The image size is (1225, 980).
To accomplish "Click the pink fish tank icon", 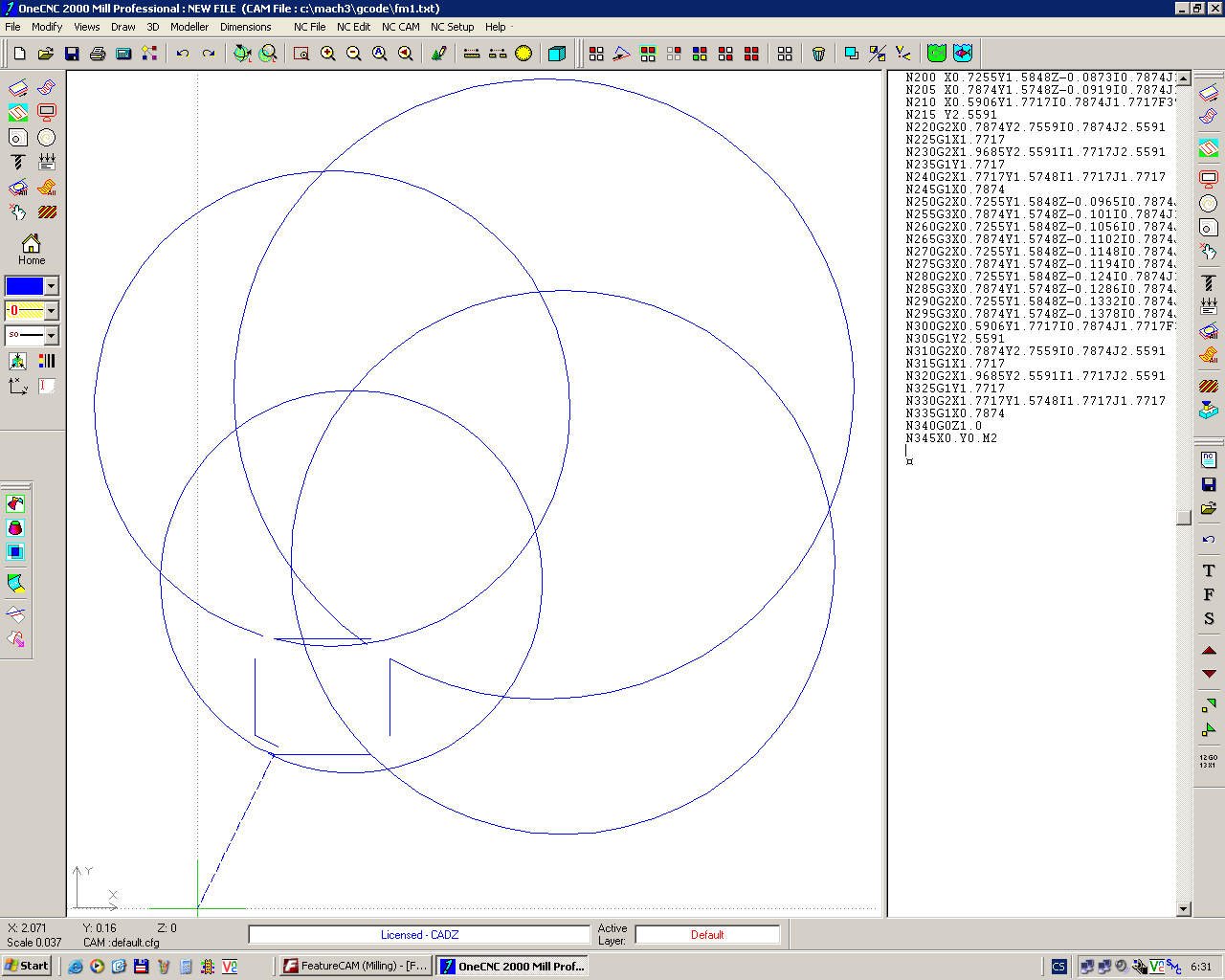I will [x=963, y=54].
